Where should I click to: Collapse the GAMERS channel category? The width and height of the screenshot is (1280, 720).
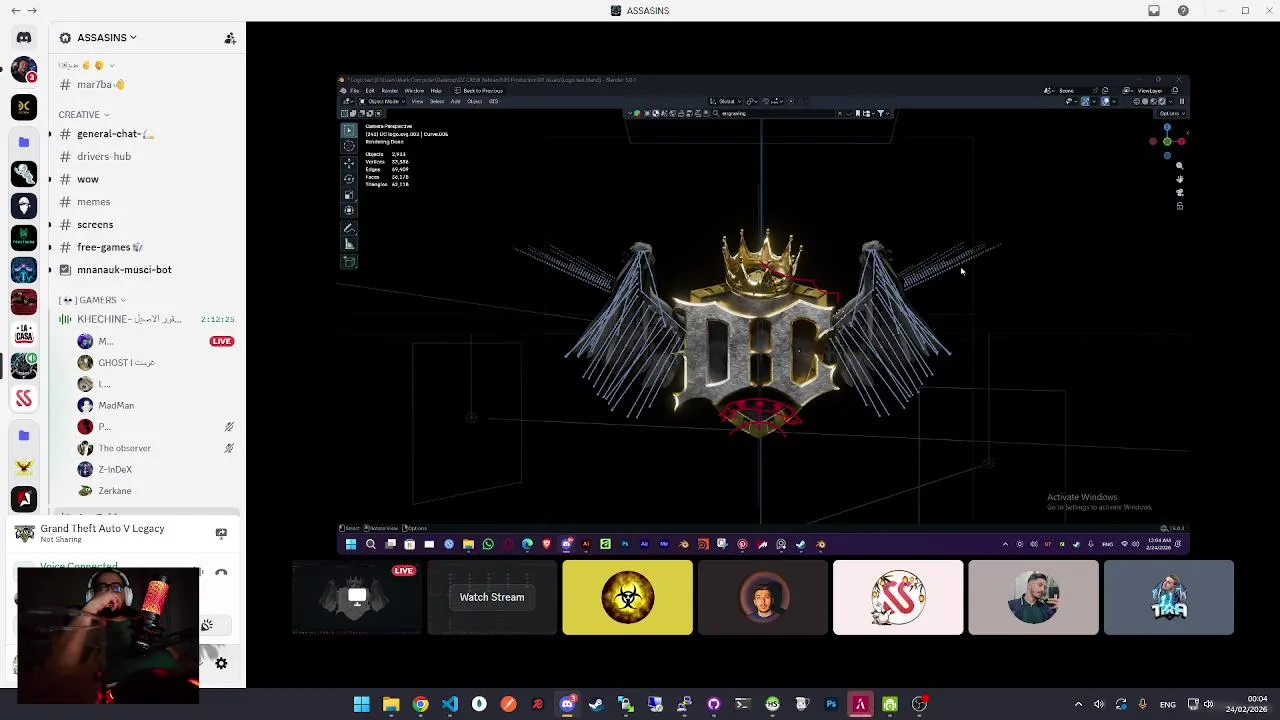click(92, 300)
